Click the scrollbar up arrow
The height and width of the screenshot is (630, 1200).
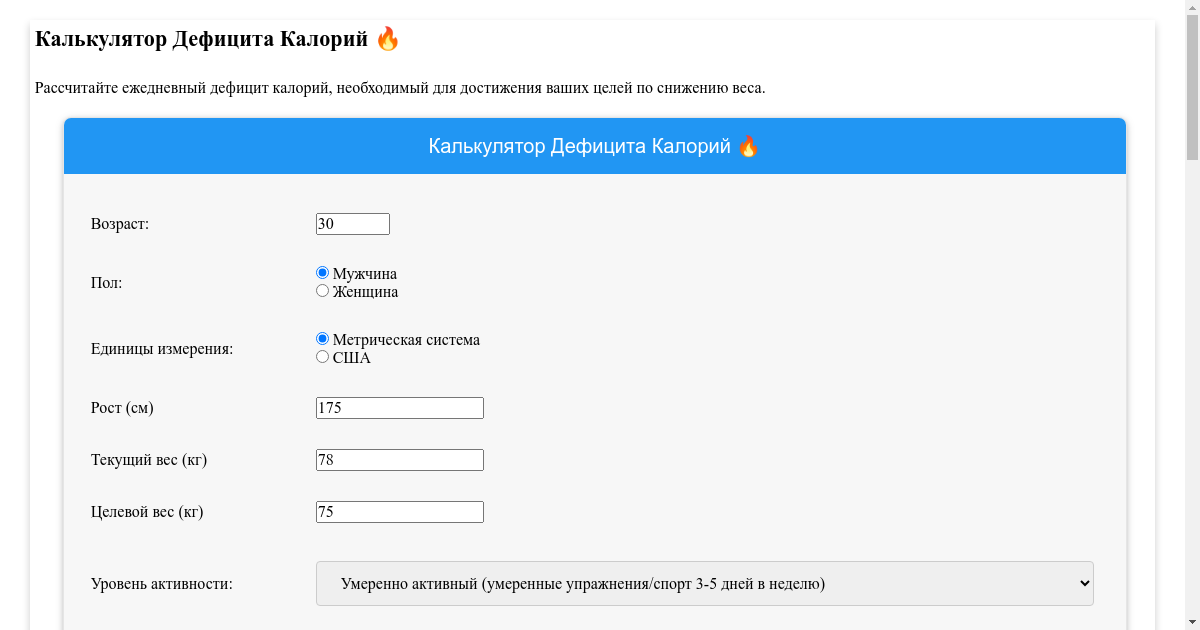click(x=1192, y=8)
